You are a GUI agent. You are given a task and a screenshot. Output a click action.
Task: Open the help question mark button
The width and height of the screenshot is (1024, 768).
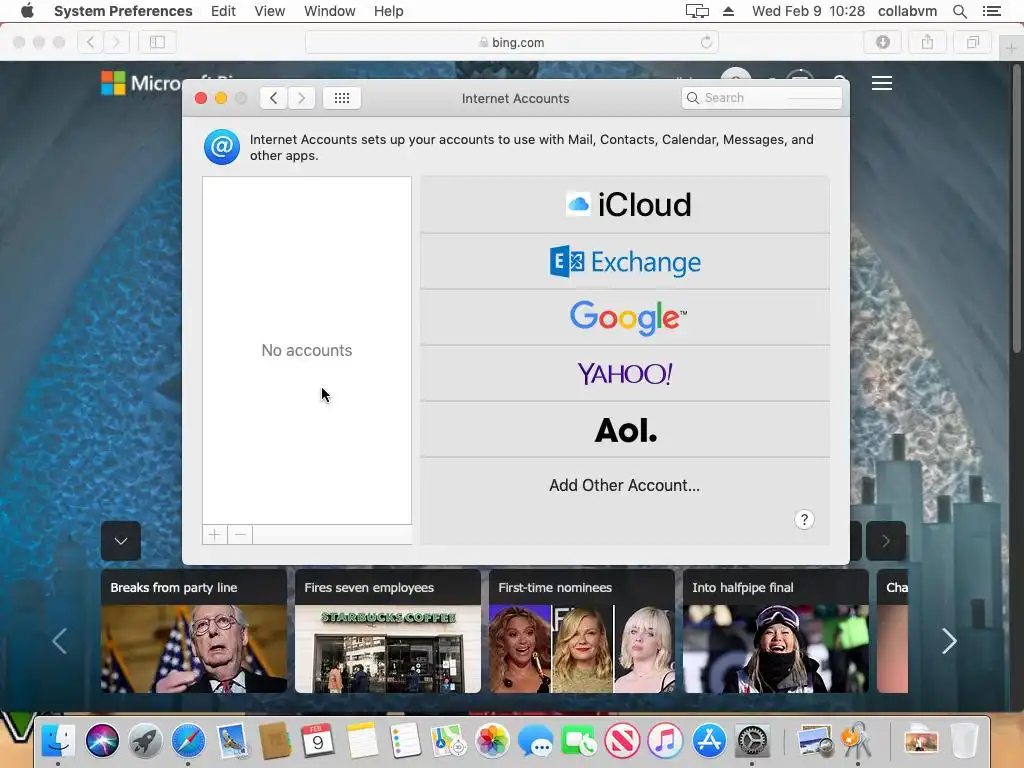point(804,520)
